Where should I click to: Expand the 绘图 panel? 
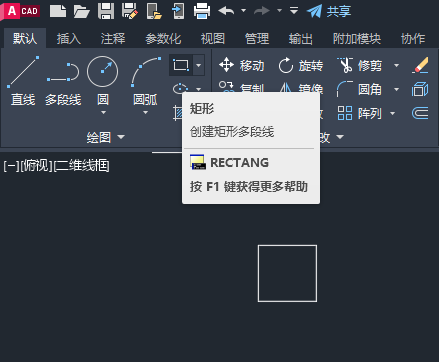tap(106, 137)
